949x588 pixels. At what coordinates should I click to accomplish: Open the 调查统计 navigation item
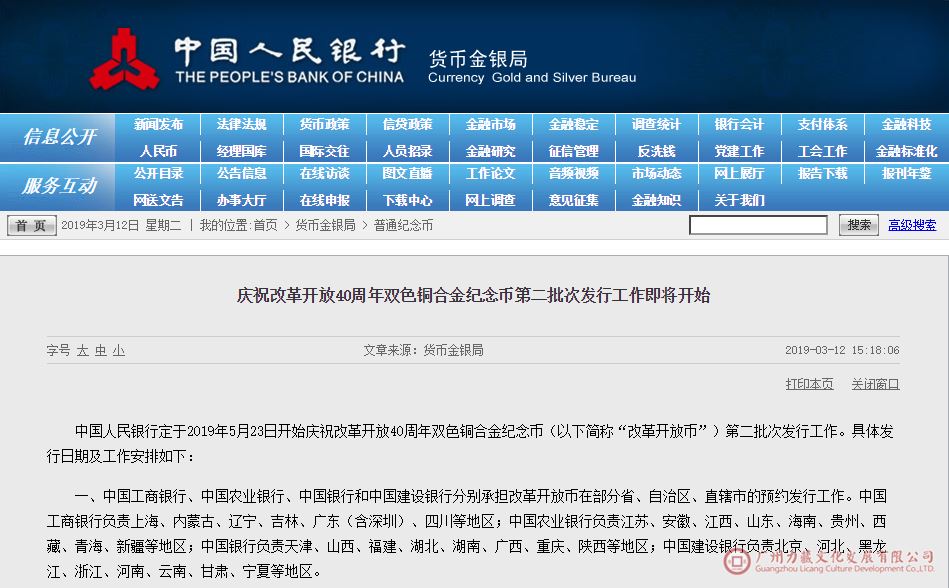point(656,125)
